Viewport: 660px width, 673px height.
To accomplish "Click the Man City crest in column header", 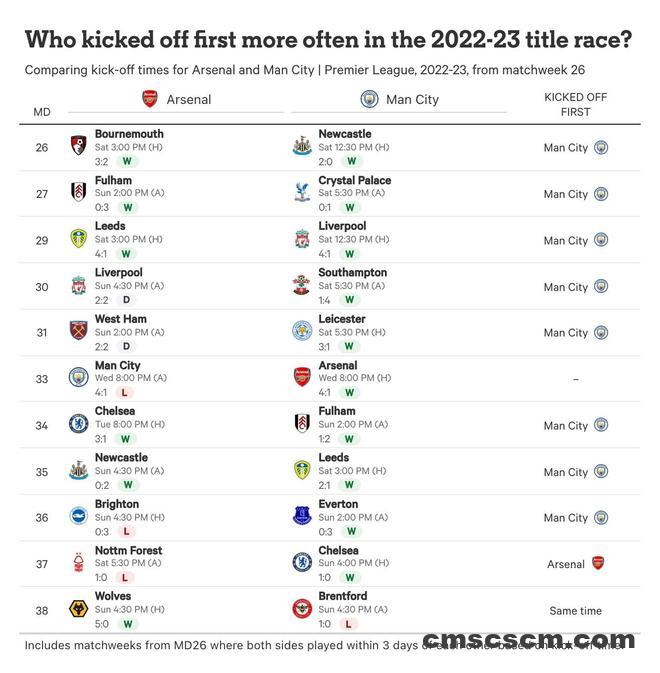I will pyautogui.click(x=369, y=99).
